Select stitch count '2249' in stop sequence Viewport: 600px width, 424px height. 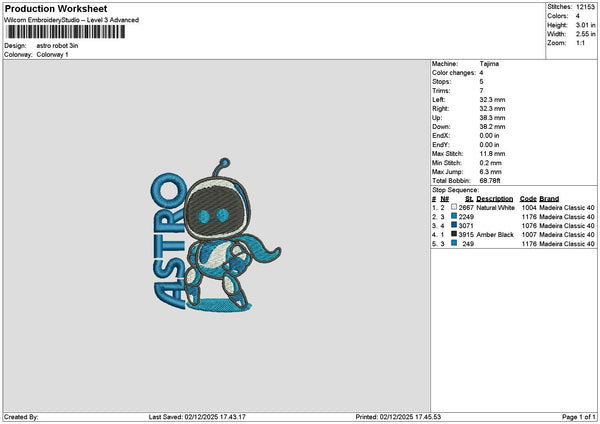coord(466,217)
